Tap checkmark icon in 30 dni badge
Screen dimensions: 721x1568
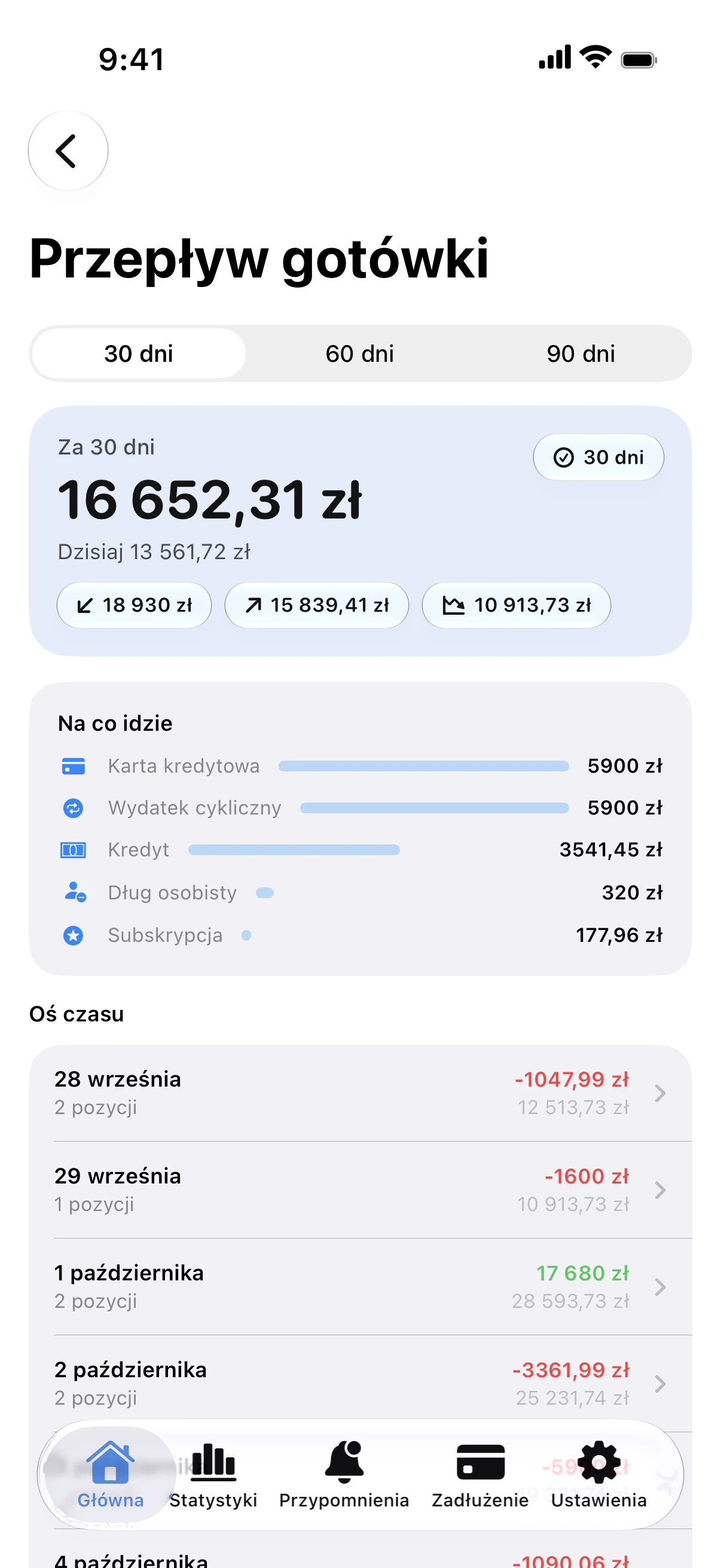click(x=563, y=457)
